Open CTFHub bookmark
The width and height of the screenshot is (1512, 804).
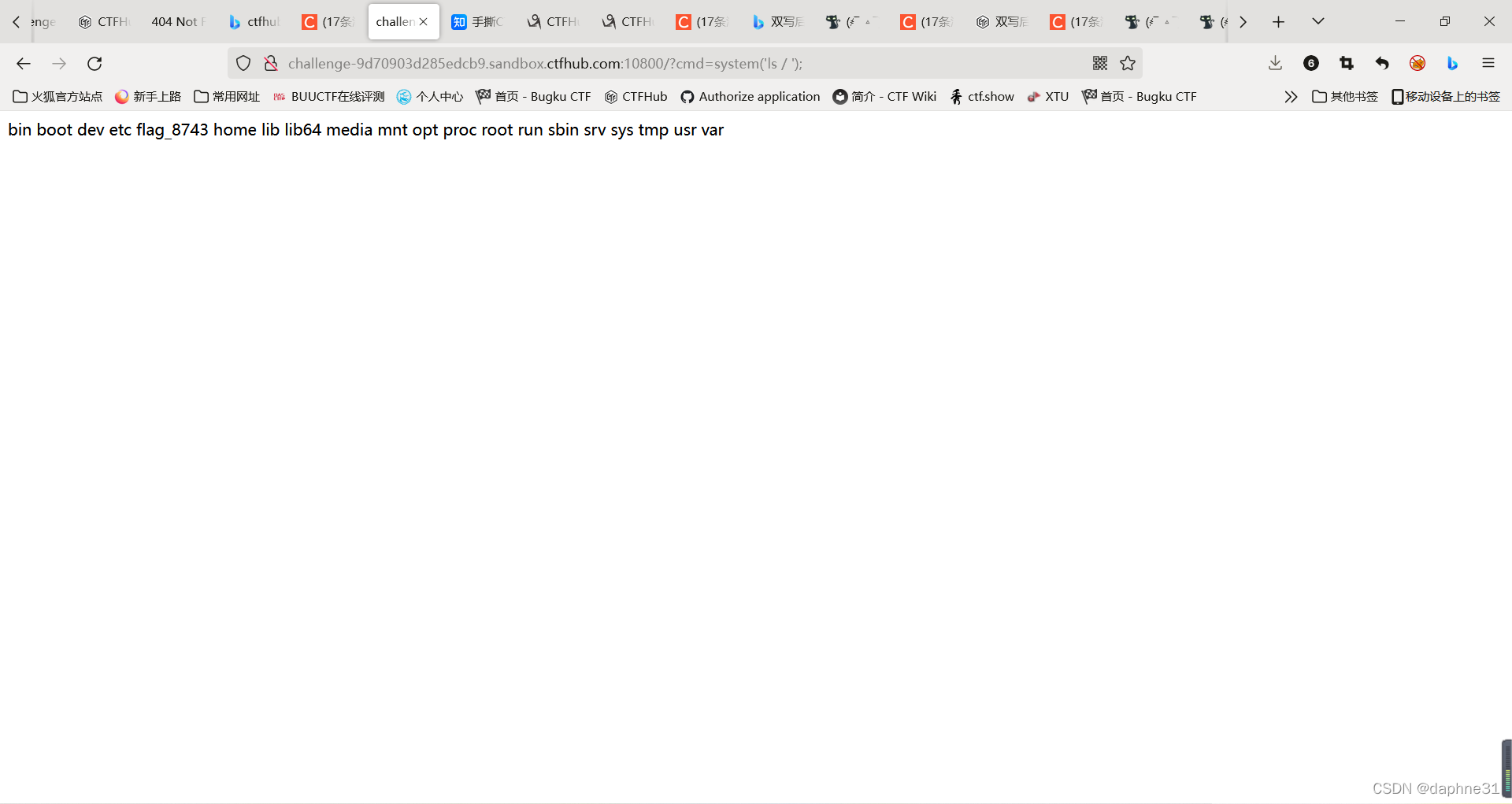point(636,97)
